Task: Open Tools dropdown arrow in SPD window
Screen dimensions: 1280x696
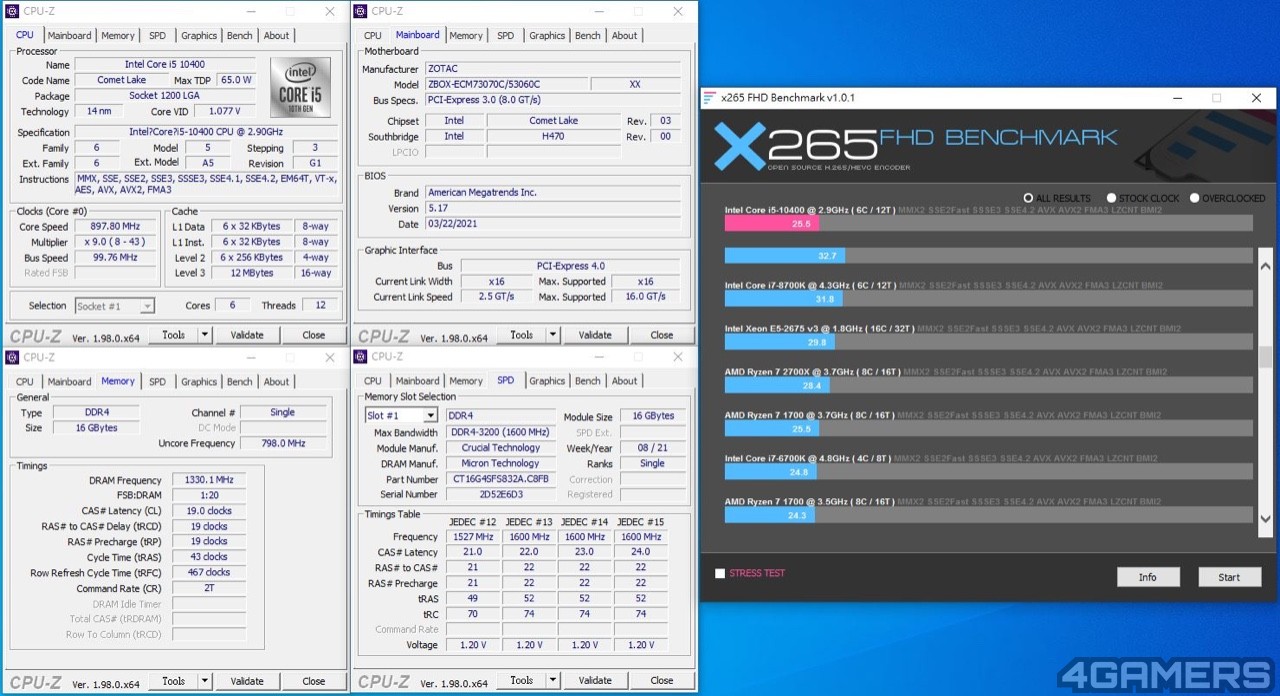Action: (553, 680)
